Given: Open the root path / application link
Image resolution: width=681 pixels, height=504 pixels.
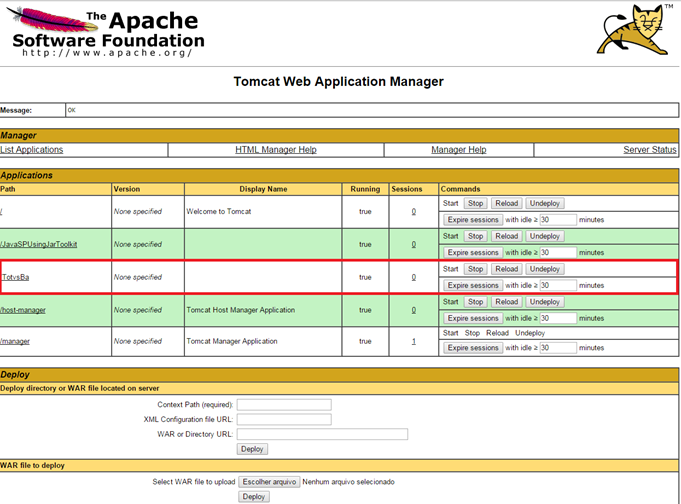Looking at the screenshot, I should pyautogui.click(x=1, y=212).
